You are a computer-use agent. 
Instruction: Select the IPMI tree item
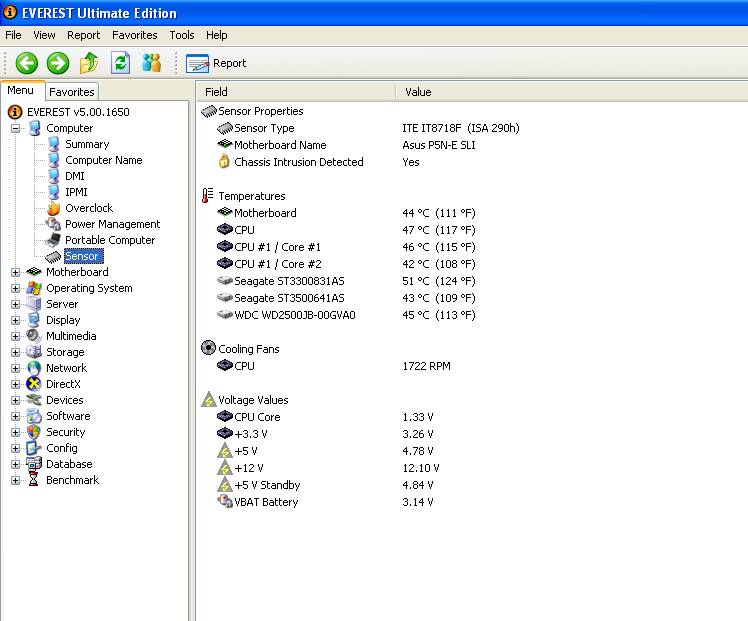pos(76,192)
